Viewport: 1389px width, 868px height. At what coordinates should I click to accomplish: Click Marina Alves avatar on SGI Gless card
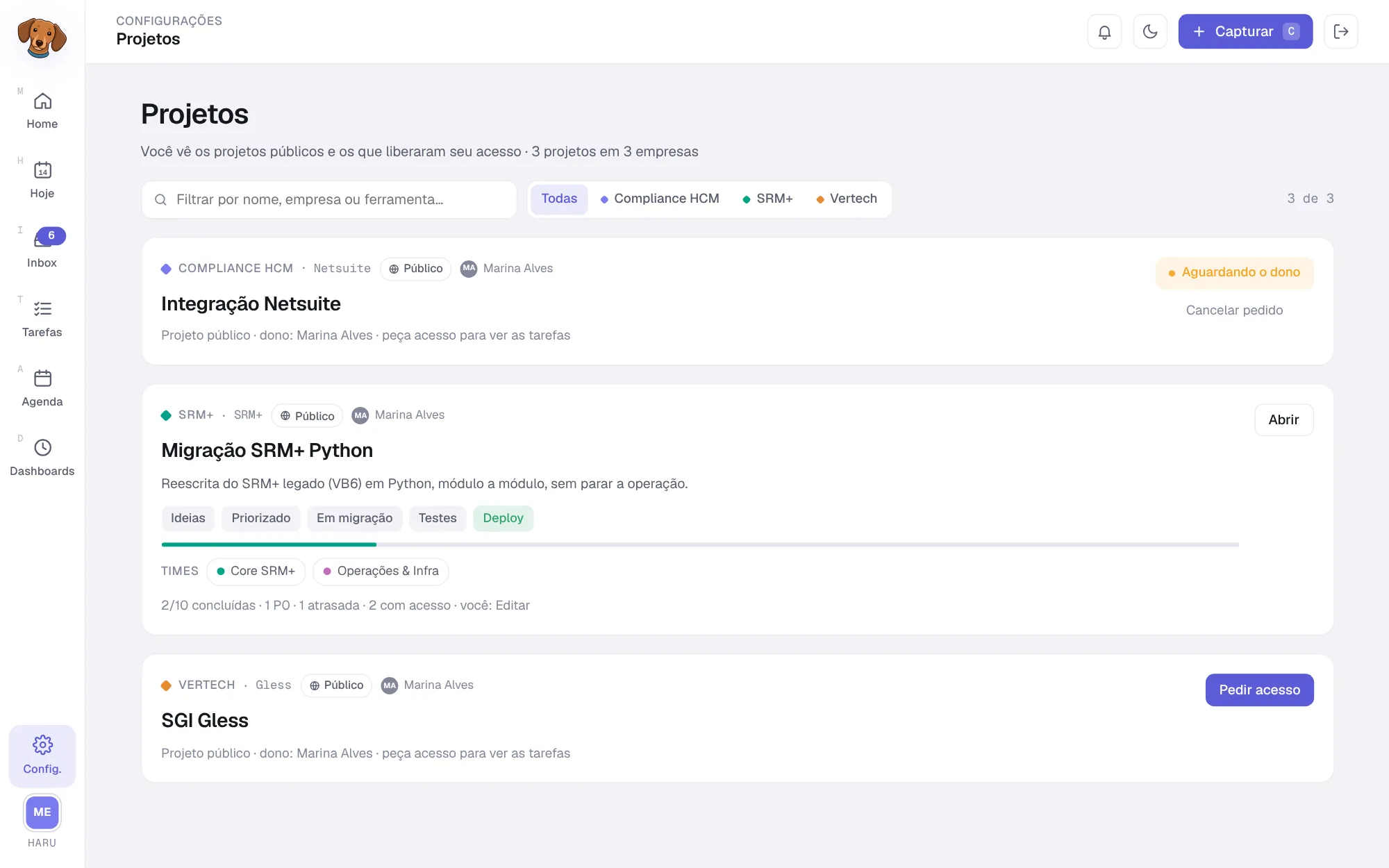pos(390,685)
